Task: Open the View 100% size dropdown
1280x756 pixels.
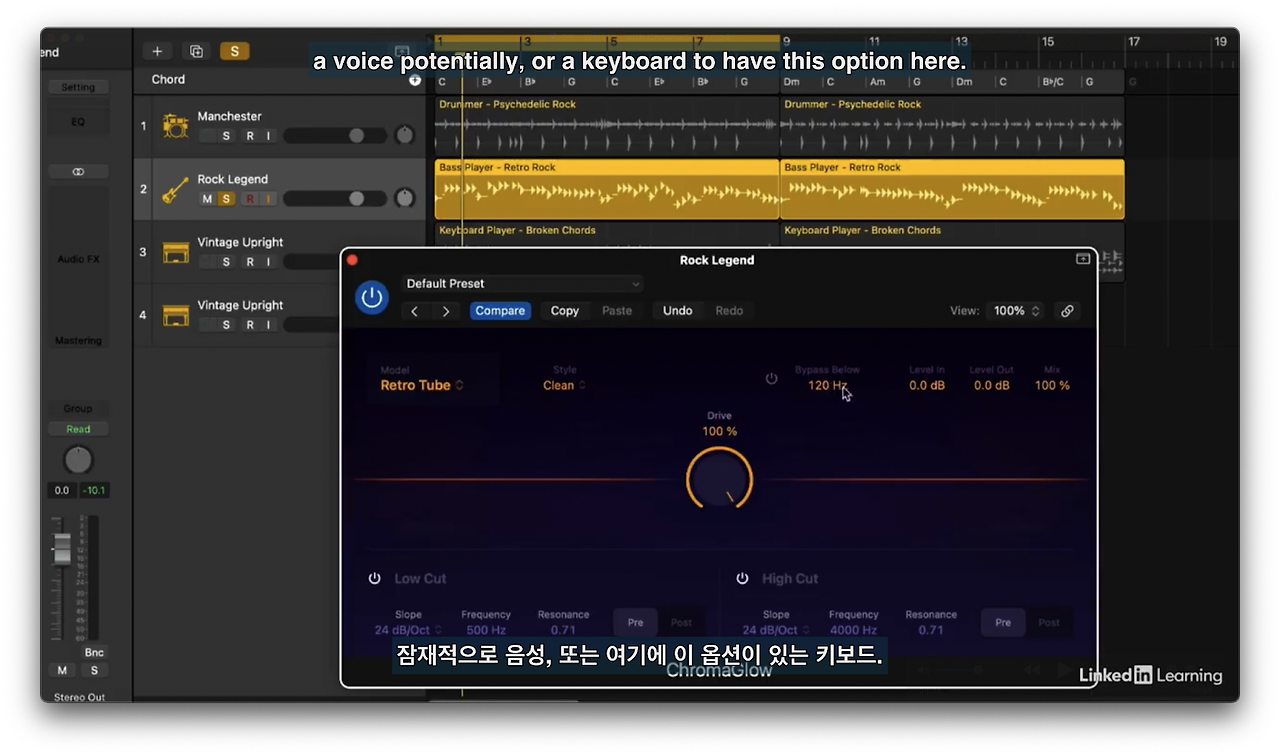Action: point(1016,311)
